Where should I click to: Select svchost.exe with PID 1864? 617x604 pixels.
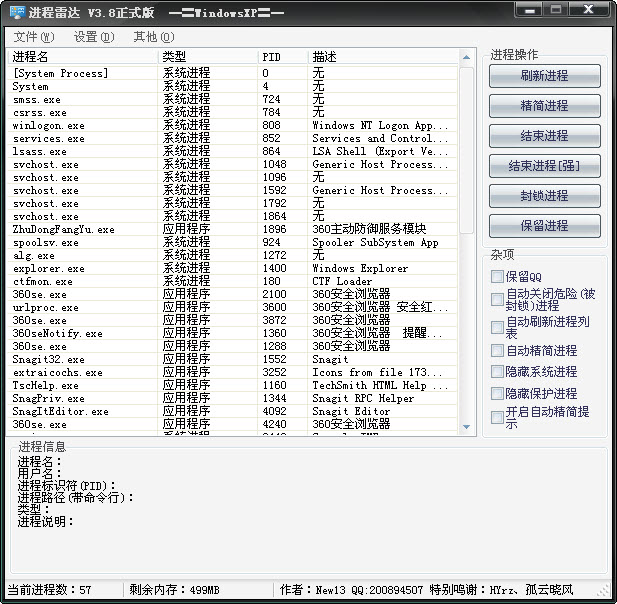coord(233,216)
